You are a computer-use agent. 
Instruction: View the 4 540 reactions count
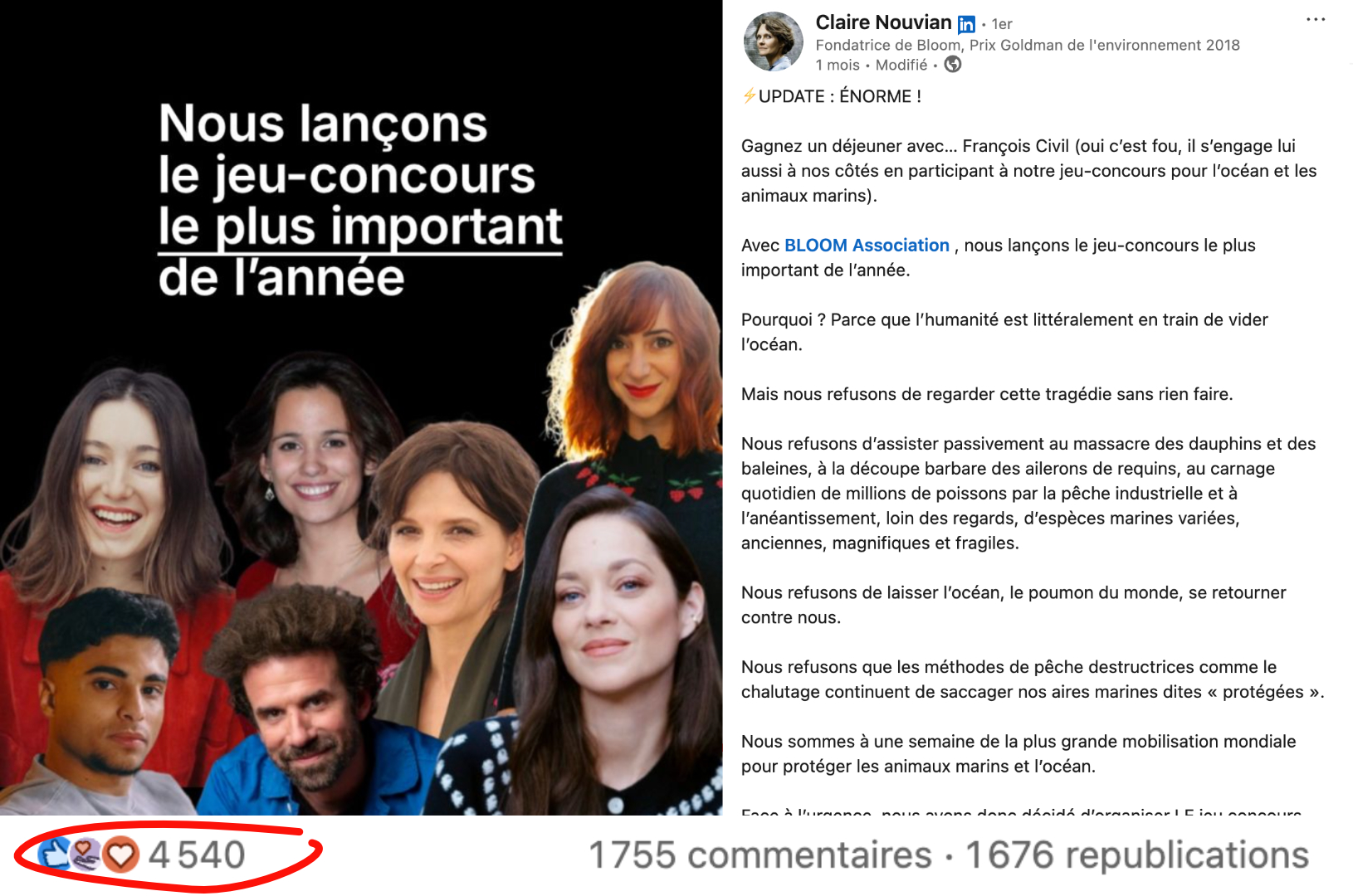(197, 855)
